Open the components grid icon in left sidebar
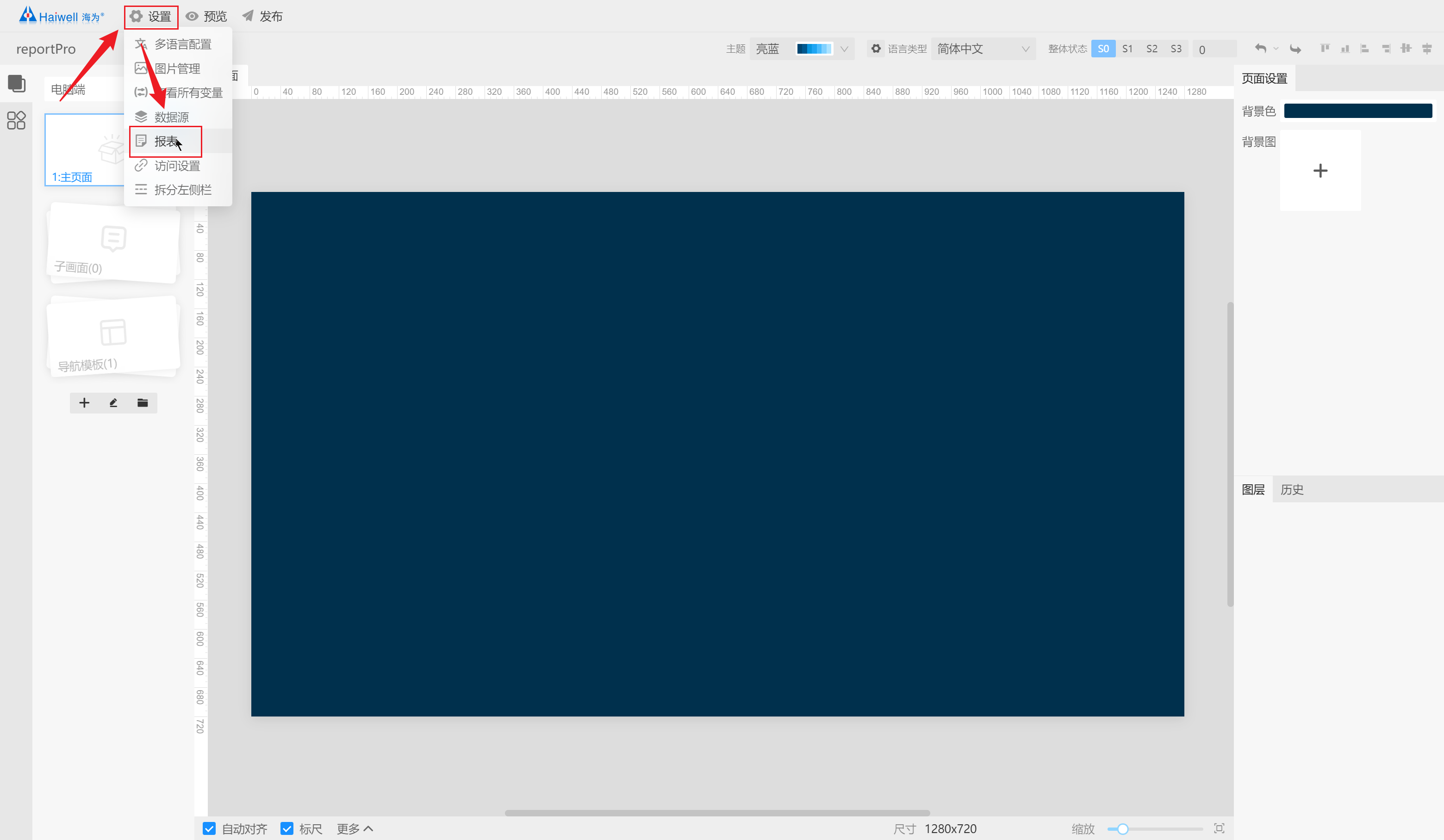The image size is (1444, 840). point(17,120)
